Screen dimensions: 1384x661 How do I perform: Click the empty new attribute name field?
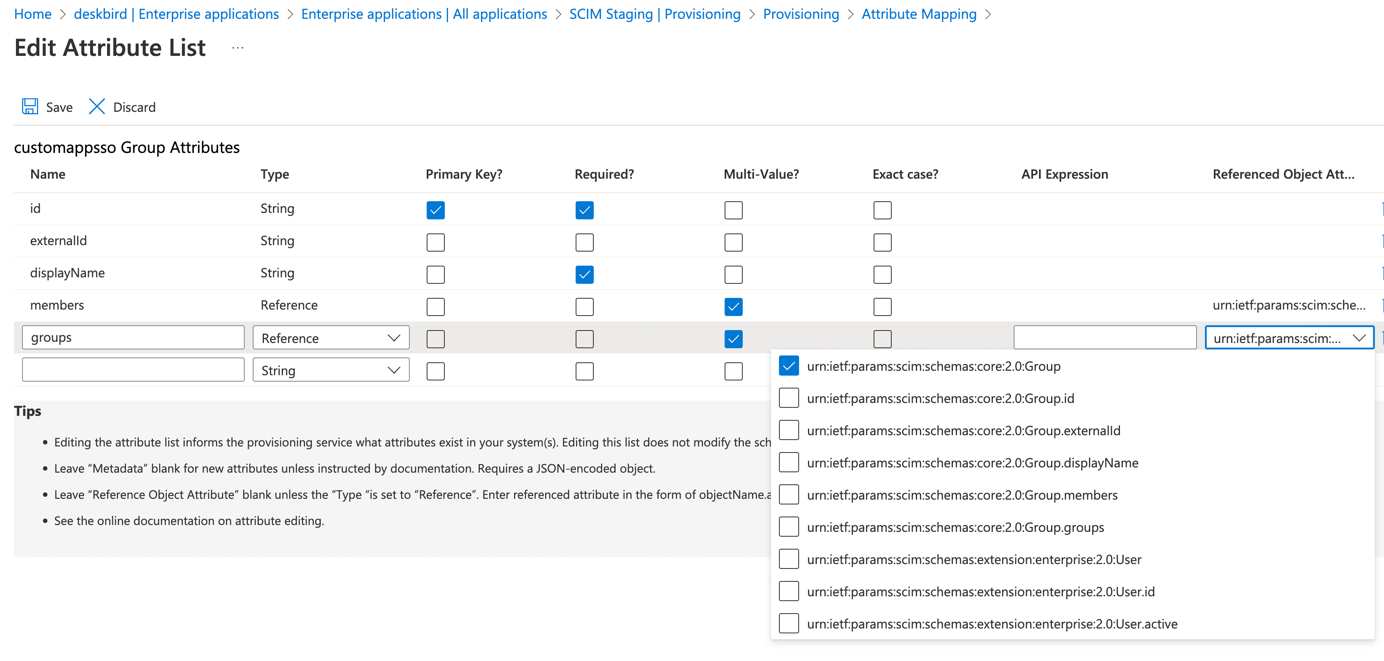click(x=133, y=370)
